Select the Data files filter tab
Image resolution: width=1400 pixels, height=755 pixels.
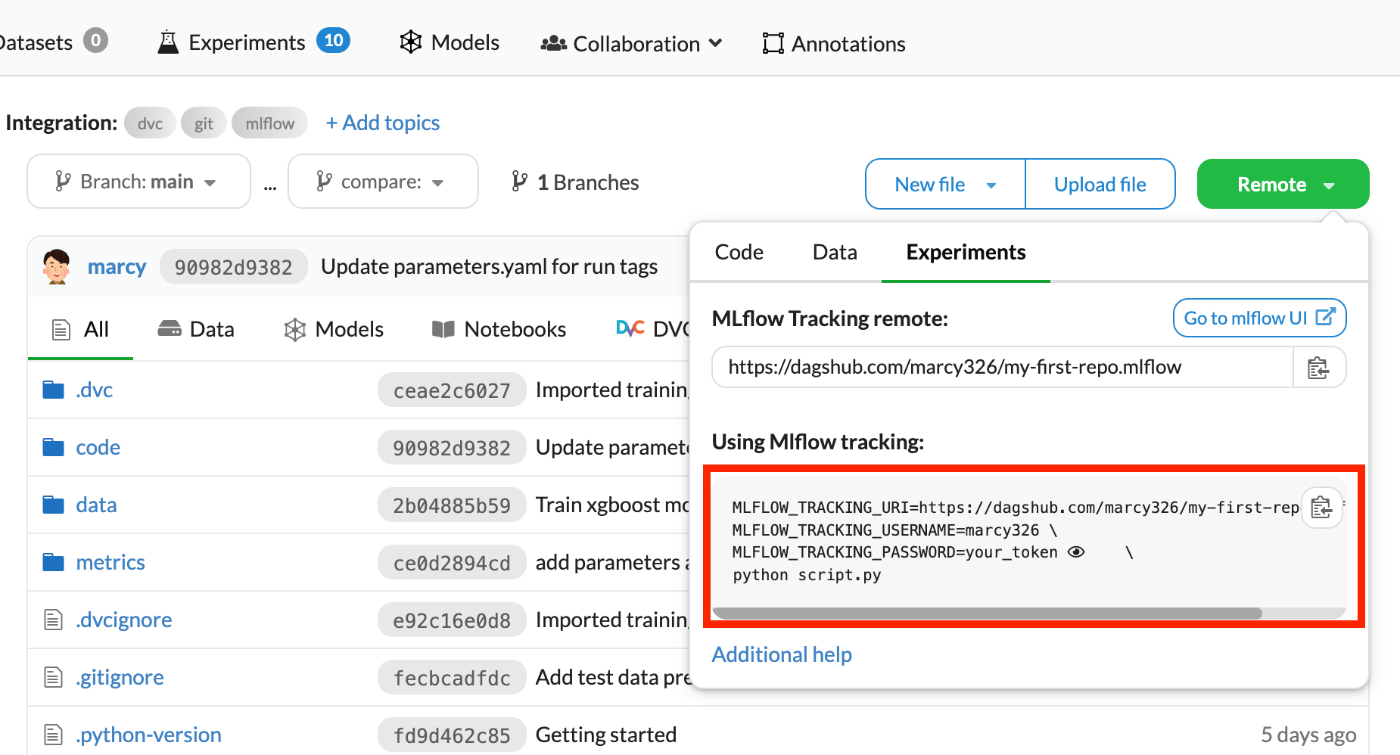[x=196, y=329]
